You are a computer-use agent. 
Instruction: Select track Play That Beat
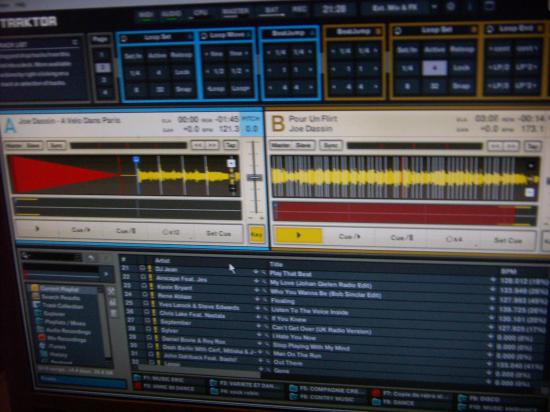(x=290, y=273)
